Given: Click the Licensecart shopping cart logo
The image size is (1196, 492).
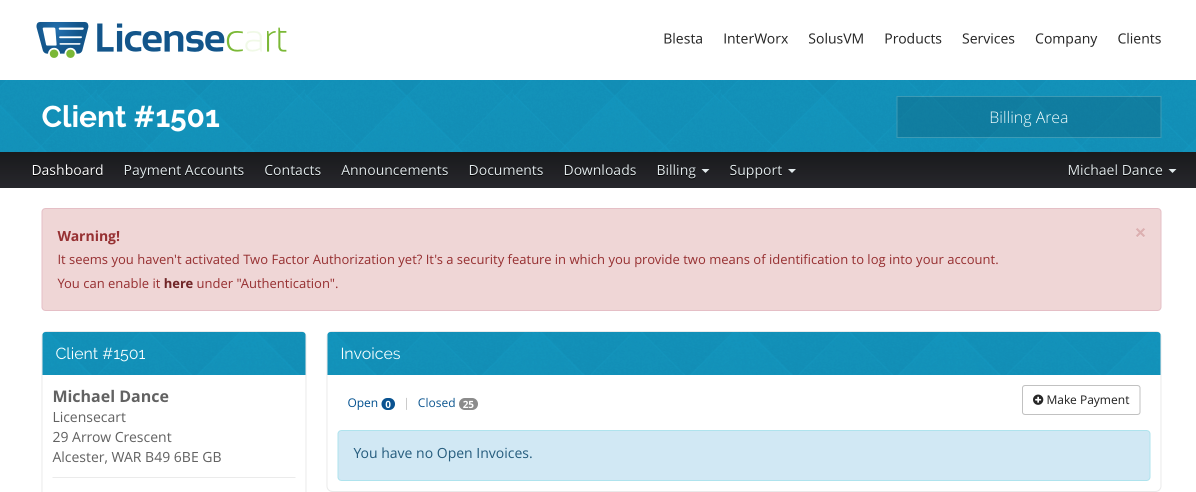Looking at the screenshot, I should point(162,39).
